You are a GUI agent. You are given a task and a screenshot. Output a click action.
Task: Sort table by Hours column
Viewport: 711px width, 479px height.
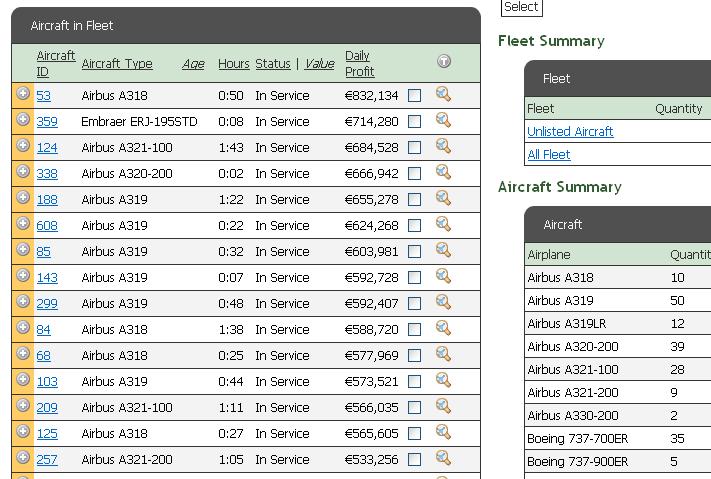[234, 64]
